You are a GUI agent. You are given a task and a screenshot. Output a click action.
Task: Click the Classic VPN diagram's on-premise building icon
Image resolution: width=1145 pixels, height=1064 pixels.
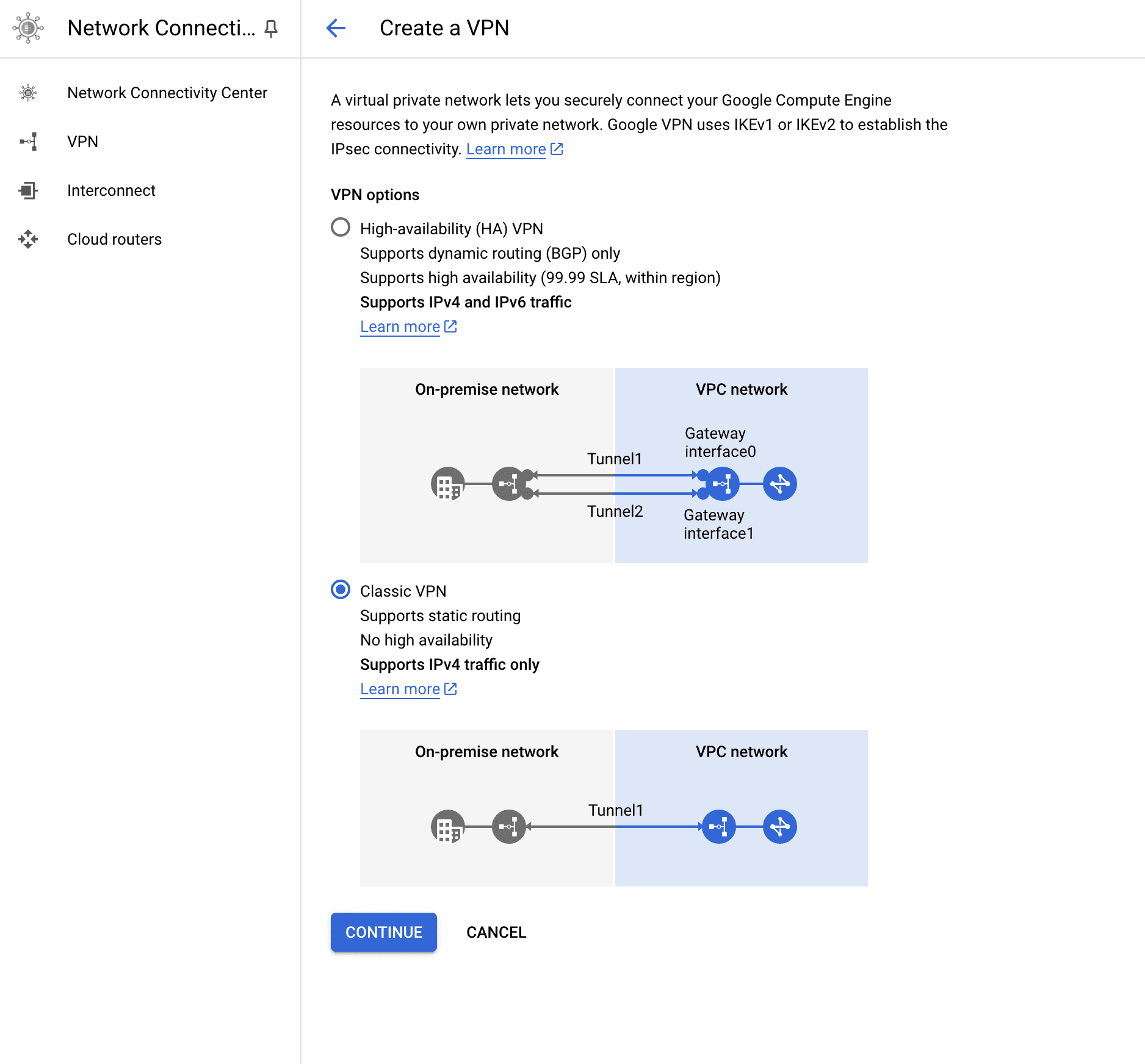447,827
